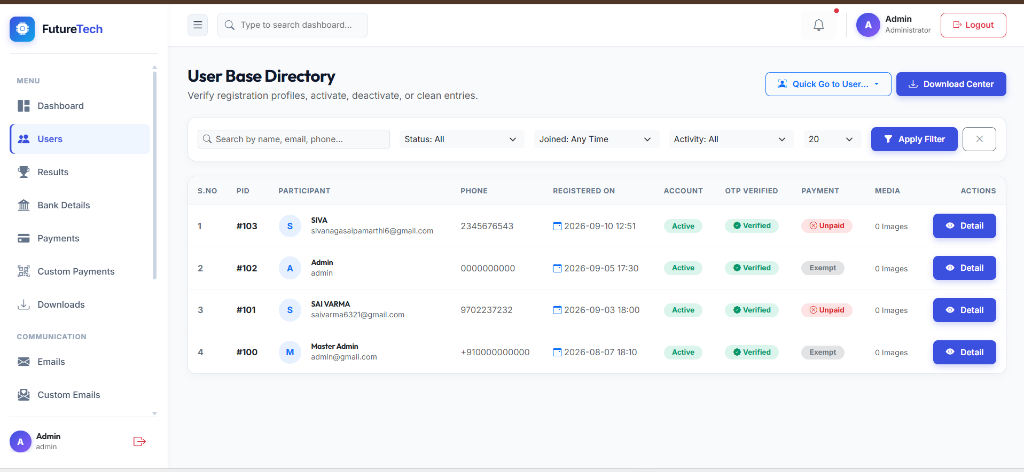Viewport: 1024px width, 472px height.
Task: Open the Activity: All dropdown
Action: [x=731, y=139]
